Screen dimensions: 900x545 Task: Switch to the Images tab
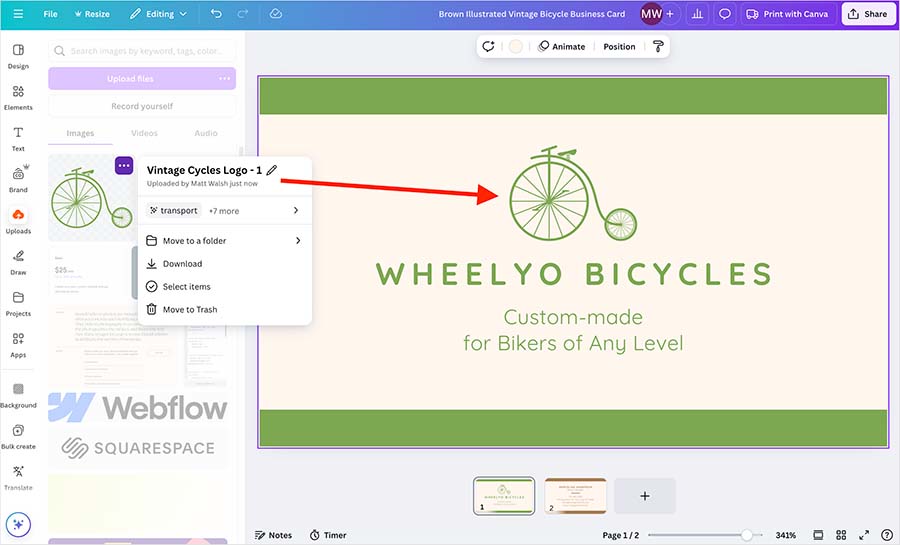(80, 133)
